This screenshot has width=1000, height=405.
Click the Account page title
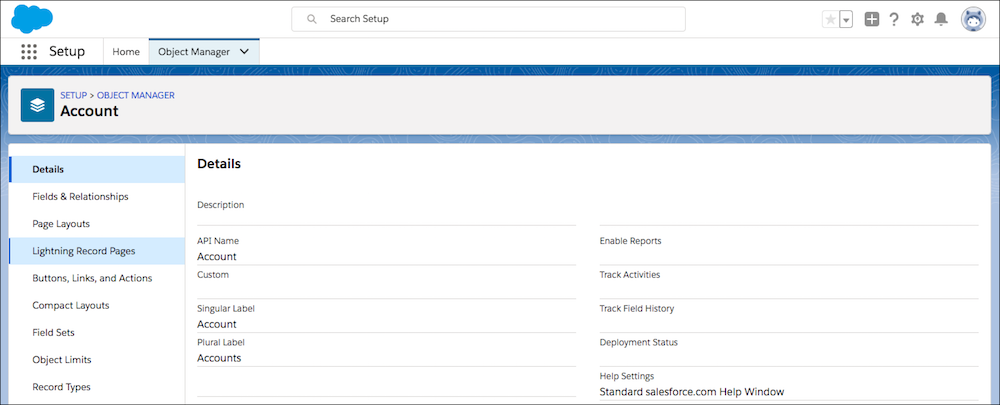click(89, 111)
